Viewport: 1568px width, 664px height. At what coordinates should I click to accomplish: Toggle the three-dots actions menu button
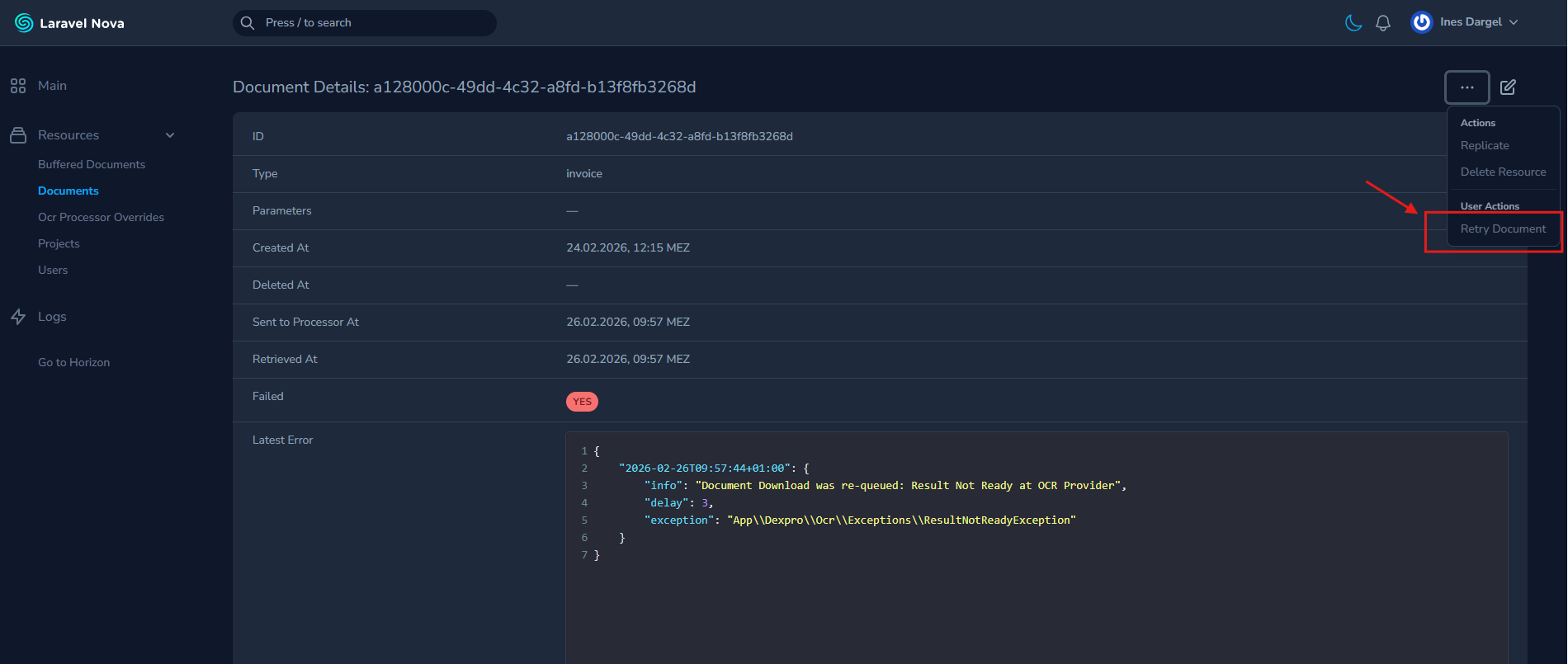[x=1466, y=87]
